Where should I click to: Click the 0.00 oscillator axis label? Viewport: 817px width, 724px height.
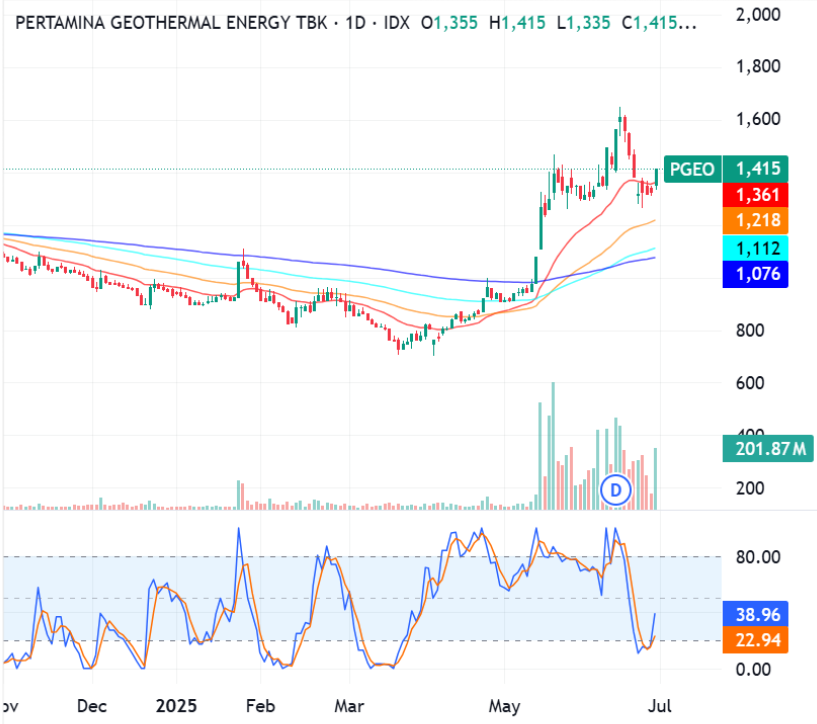(753, 669)
